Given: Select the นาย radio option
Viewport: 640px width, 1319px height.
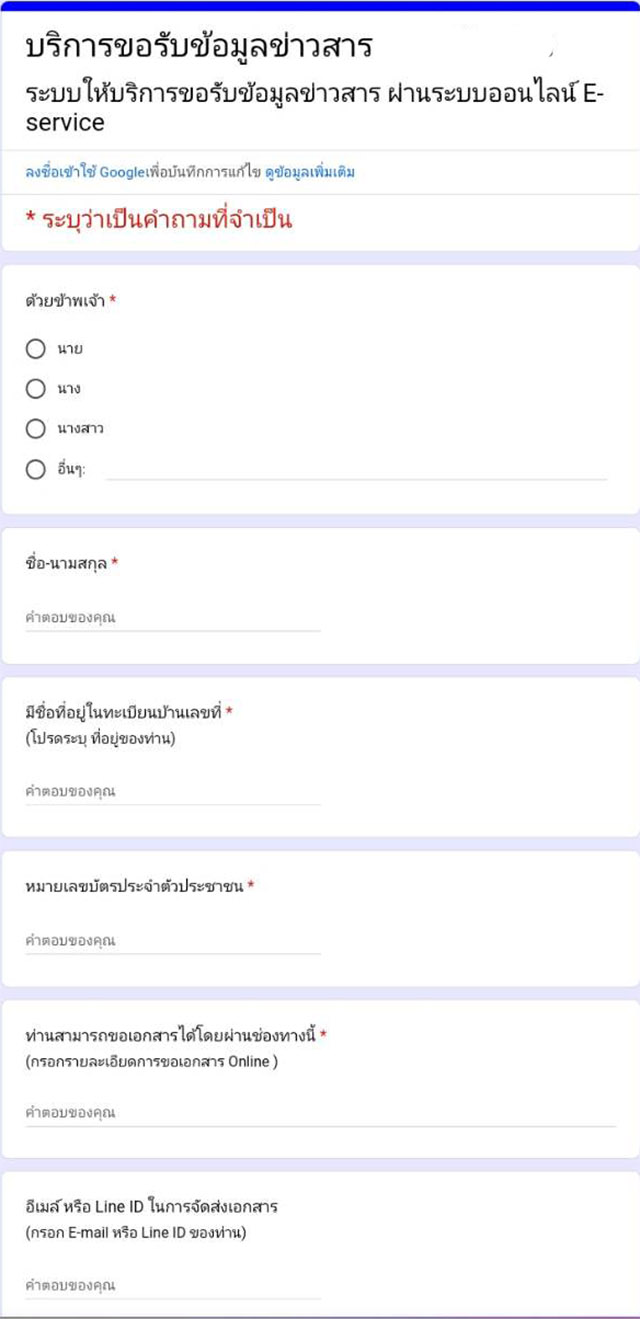Looking at the screenshot, I should pos(36,349).
